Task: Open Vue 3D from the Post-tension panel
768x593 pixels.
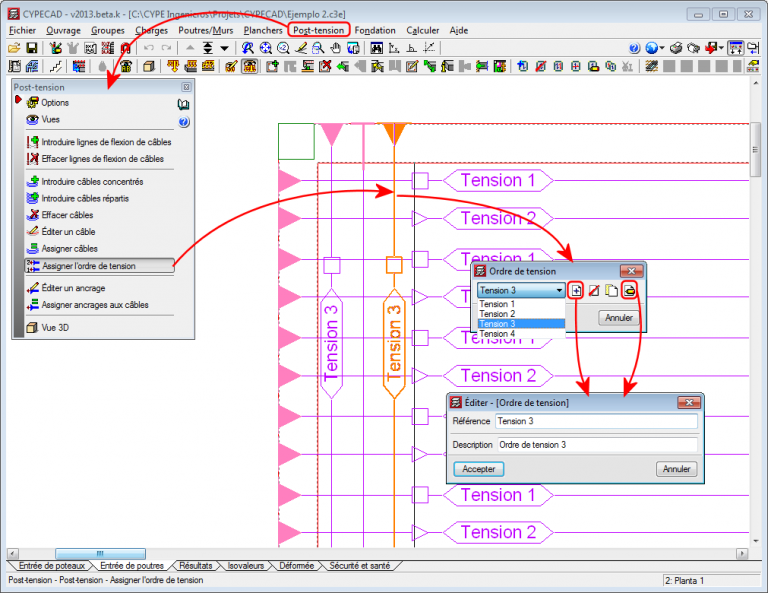Action: pyautogui.click(x=48, y=328)
